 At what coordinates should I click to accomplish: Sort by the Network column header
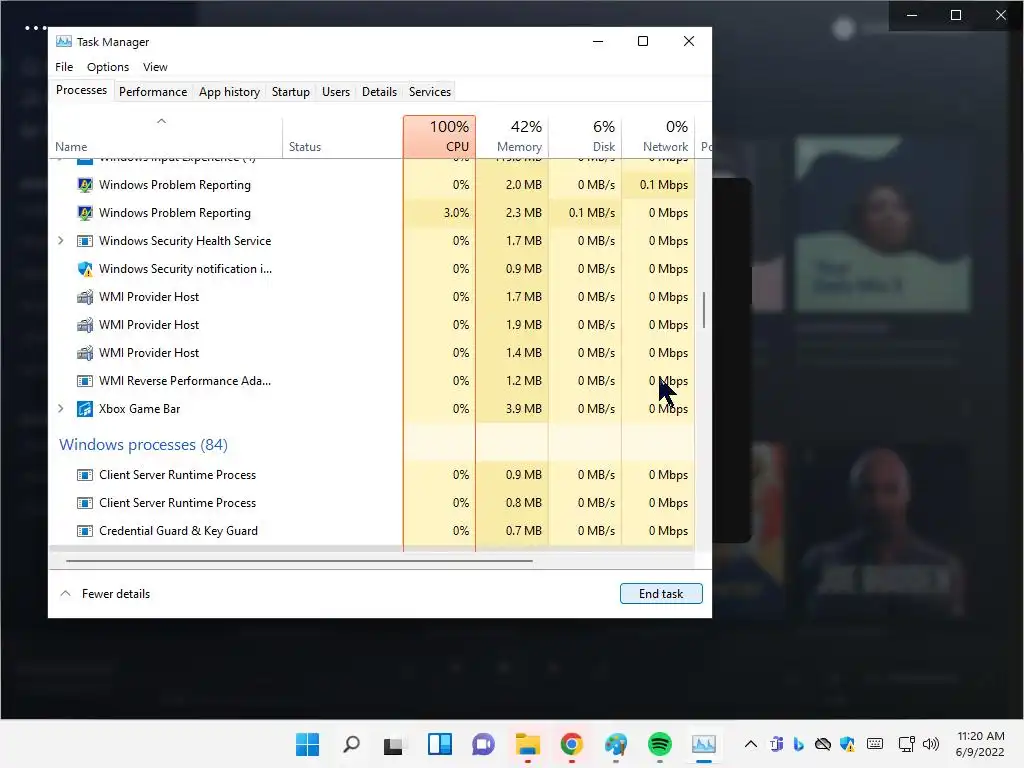pos(658,136)
